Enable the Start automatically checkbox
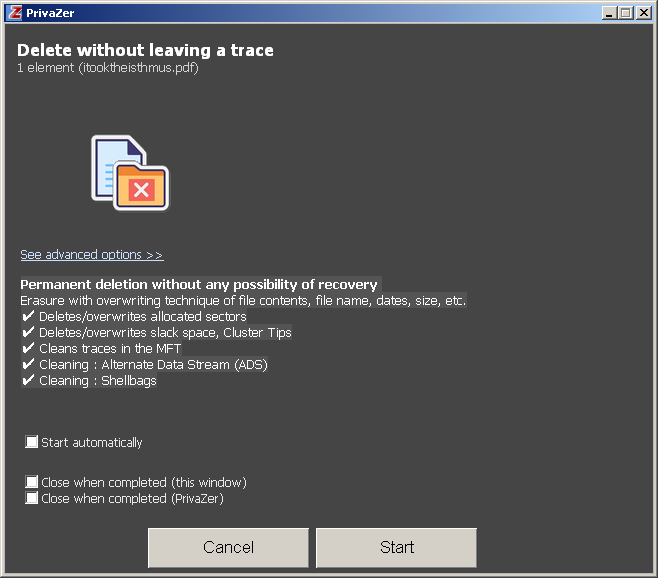658x578 pixels. [x=31, y=442]
